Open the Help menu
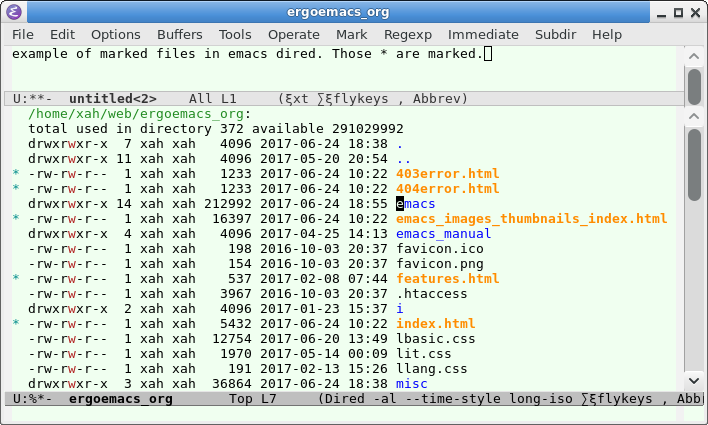The image size is (708, 425). click(x=607, y=35)
